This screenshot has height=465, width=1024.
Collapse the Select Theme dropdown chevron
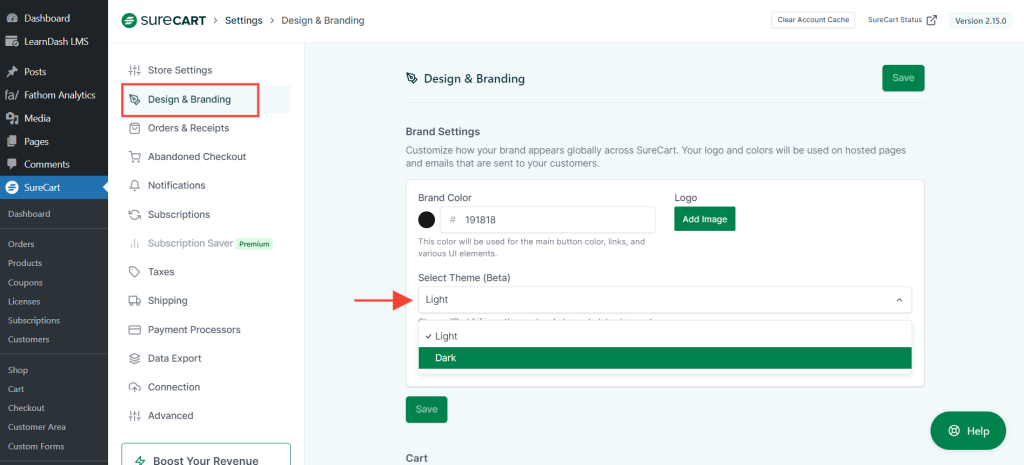tap(898, 300)
